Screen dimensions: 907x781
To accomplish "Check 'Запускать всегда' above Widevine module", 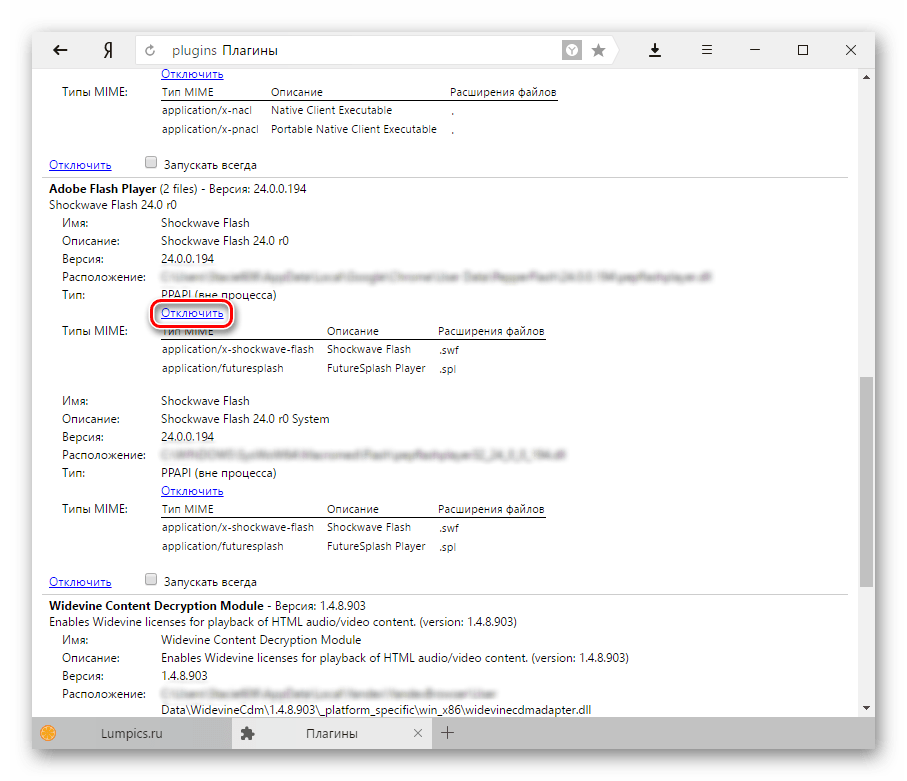I will pyautogui.click(x=151, y=581).
